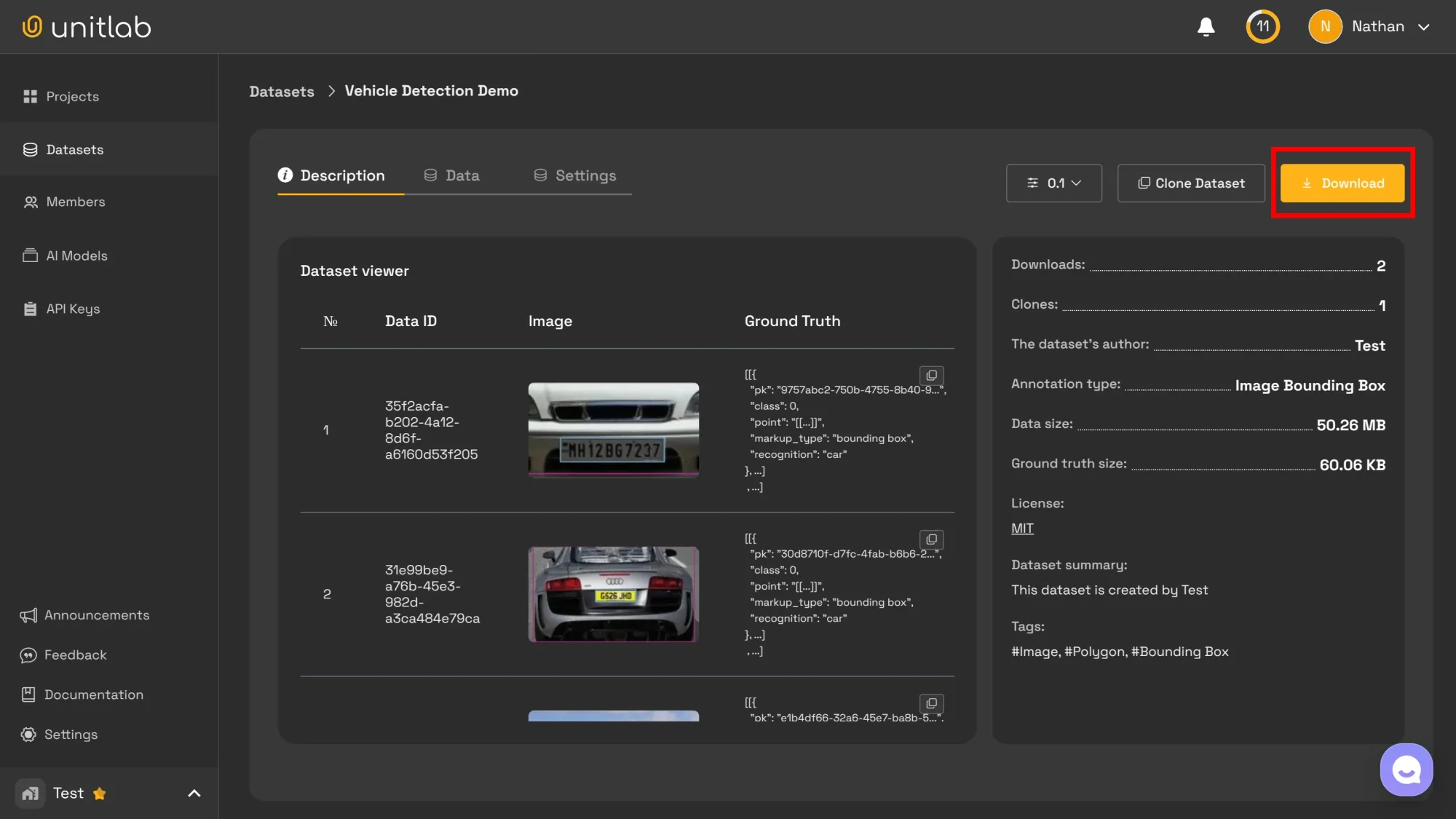The height and width of the screenshot is (819, 1456).
Task: Collapse the Test workspace entry
Action: coord(193,793)
